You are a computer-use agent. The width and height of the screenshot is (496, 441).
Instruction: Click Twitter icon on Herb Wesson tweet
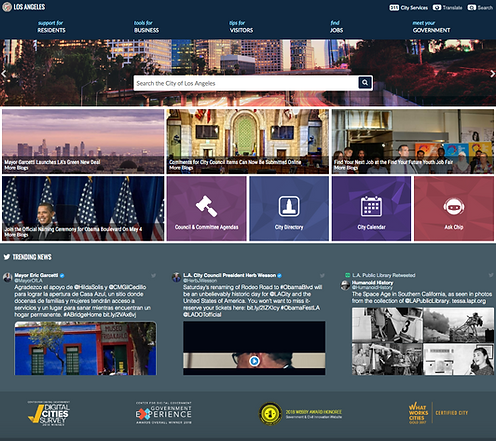click(322, 275)
